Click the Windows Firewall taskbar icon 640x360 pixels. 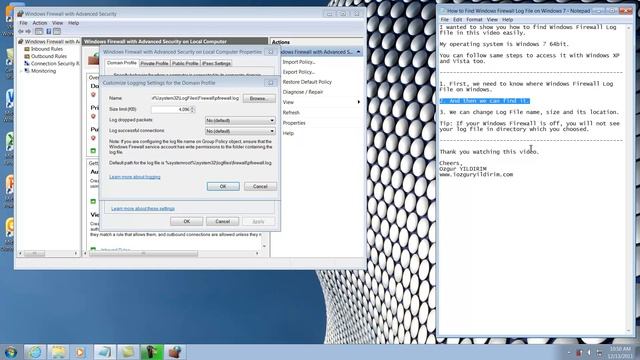pos(175,352)
